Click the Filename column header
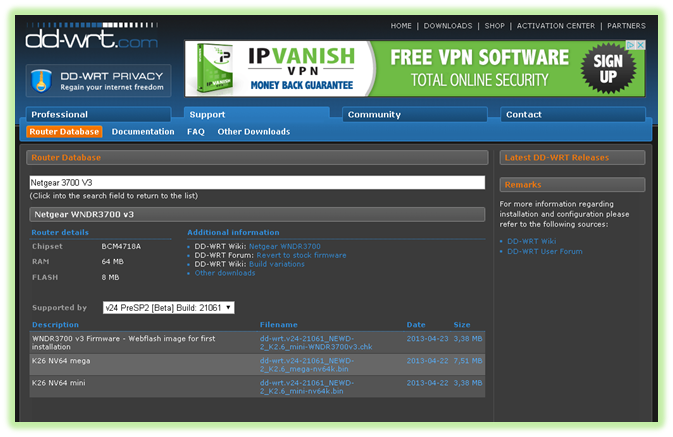Image resolution: width=673 pixels, height=437 pixels. (279, 325)
